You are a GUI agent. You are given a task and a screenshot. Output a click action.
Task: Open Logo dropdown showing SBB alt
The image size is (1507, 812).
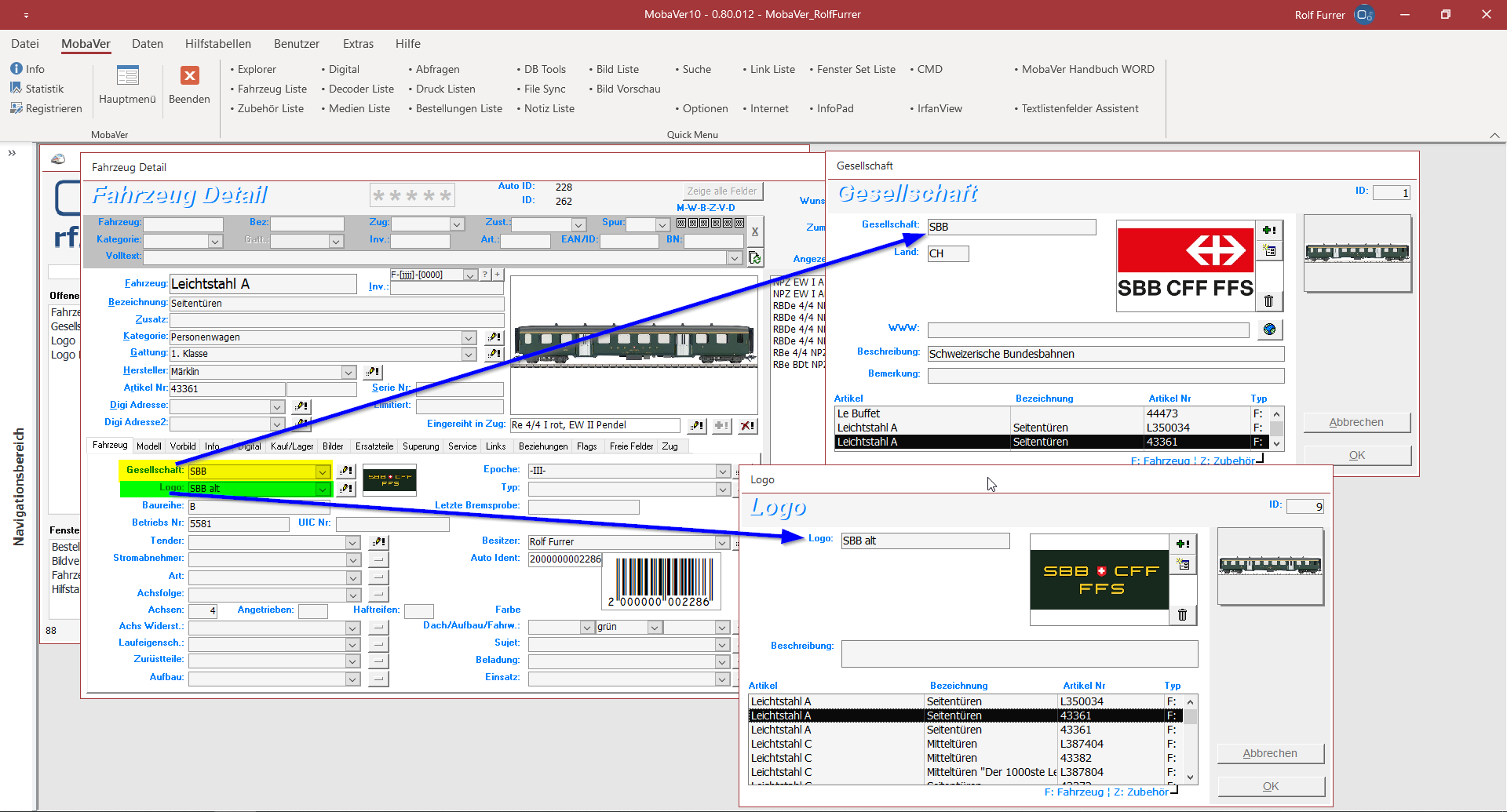[323, 489]
